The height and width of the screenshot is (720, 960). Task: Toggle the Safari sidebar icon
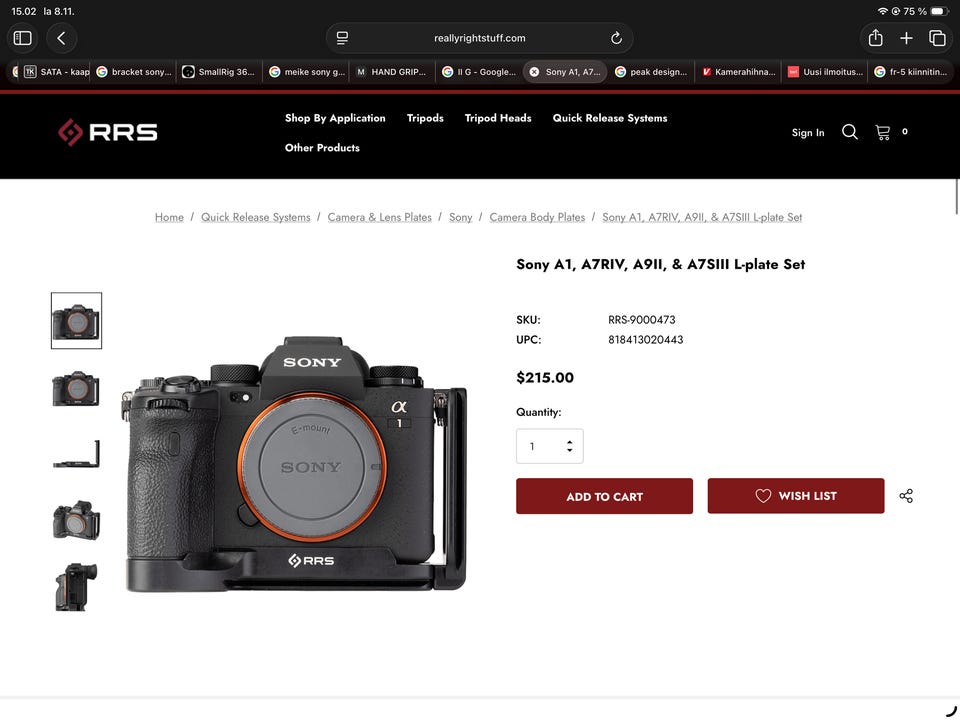23,38
